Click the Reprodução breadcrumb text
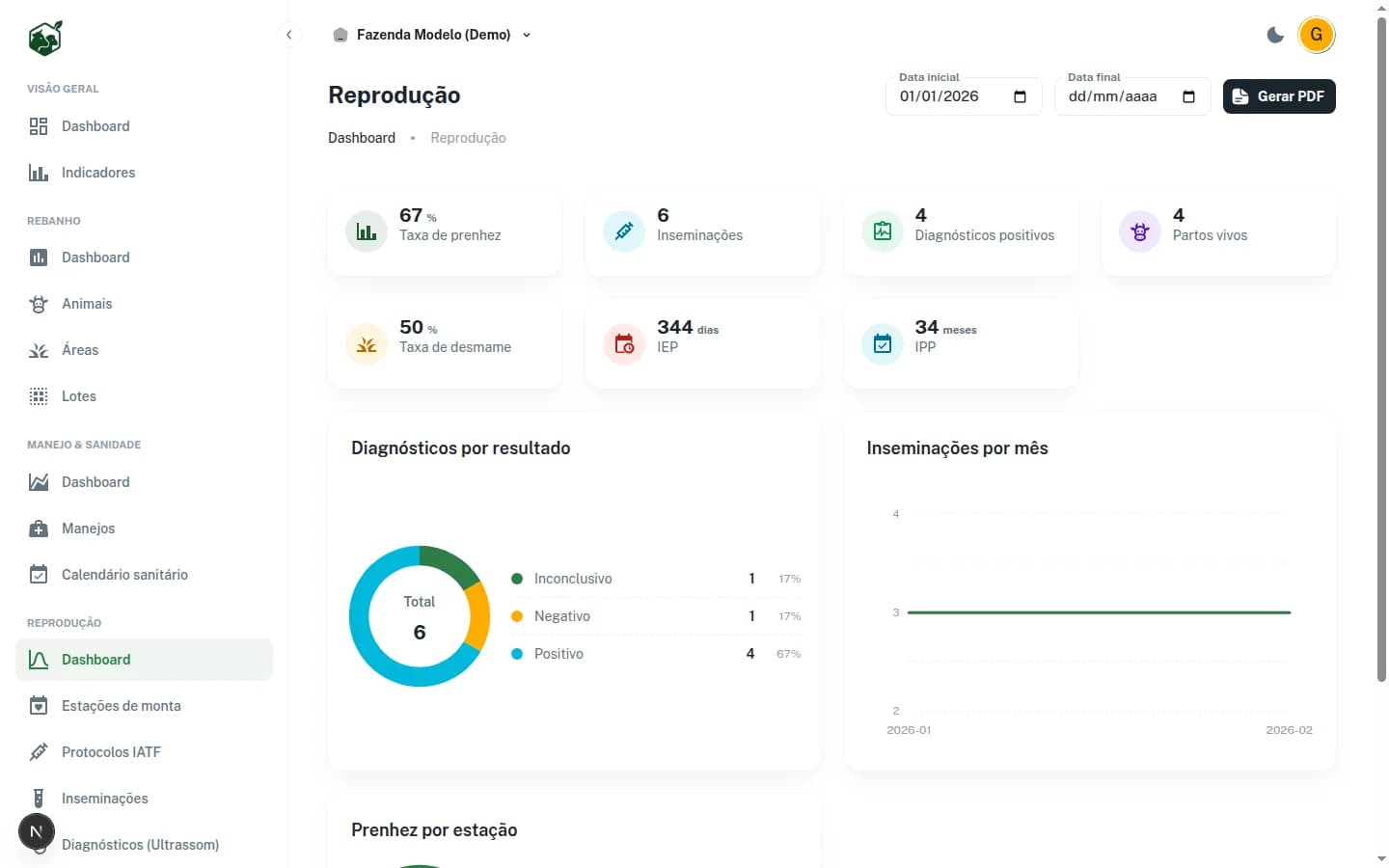 [468, 138]
